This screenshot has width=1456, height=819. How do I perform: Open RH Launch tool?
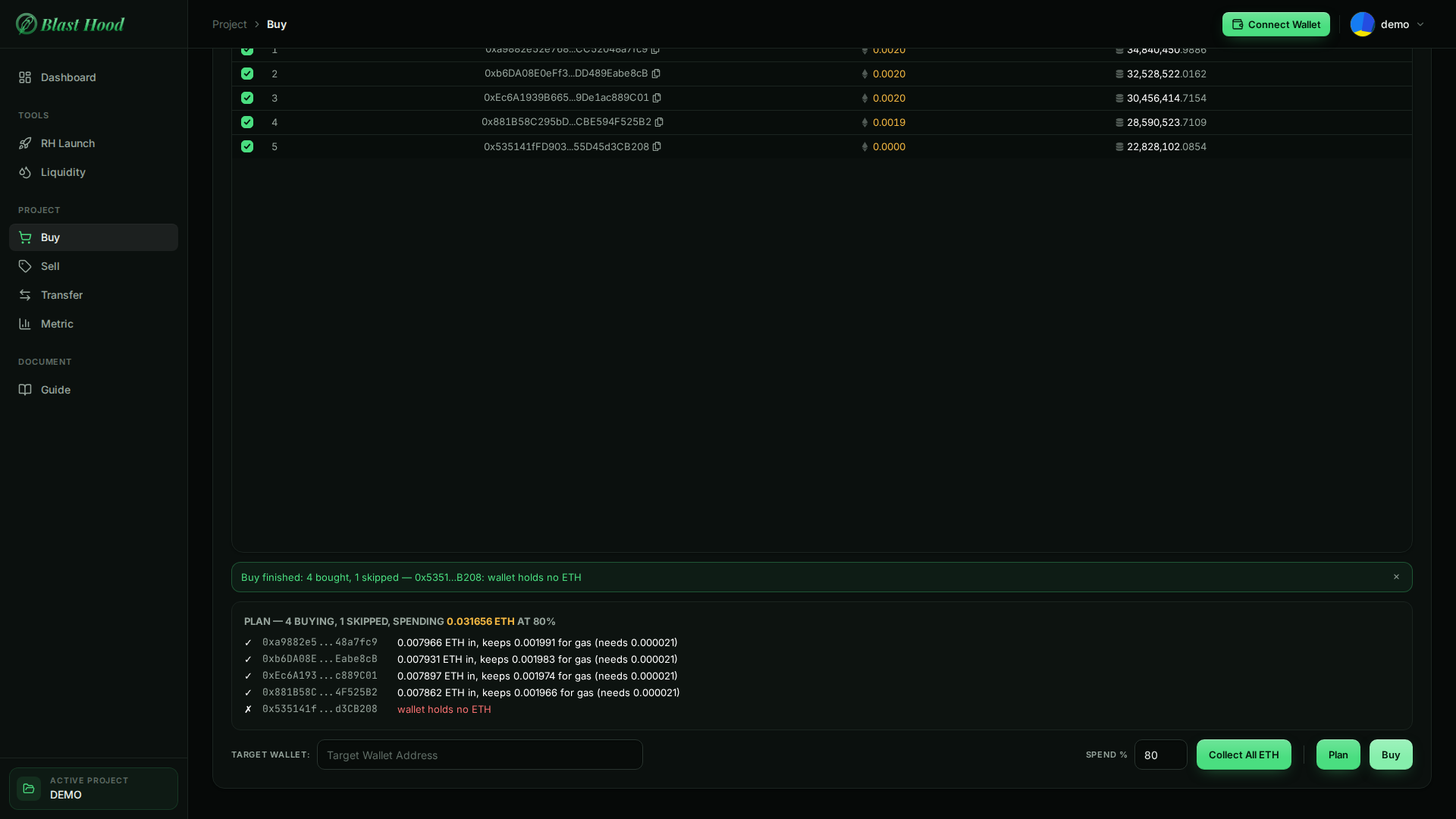tap(93, 143)
